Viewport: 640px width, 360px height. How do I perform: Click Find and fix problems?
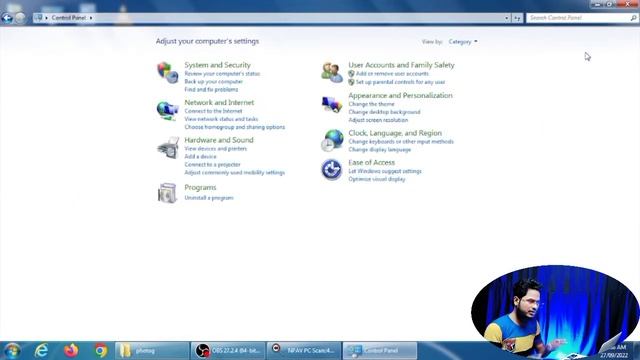211,89
